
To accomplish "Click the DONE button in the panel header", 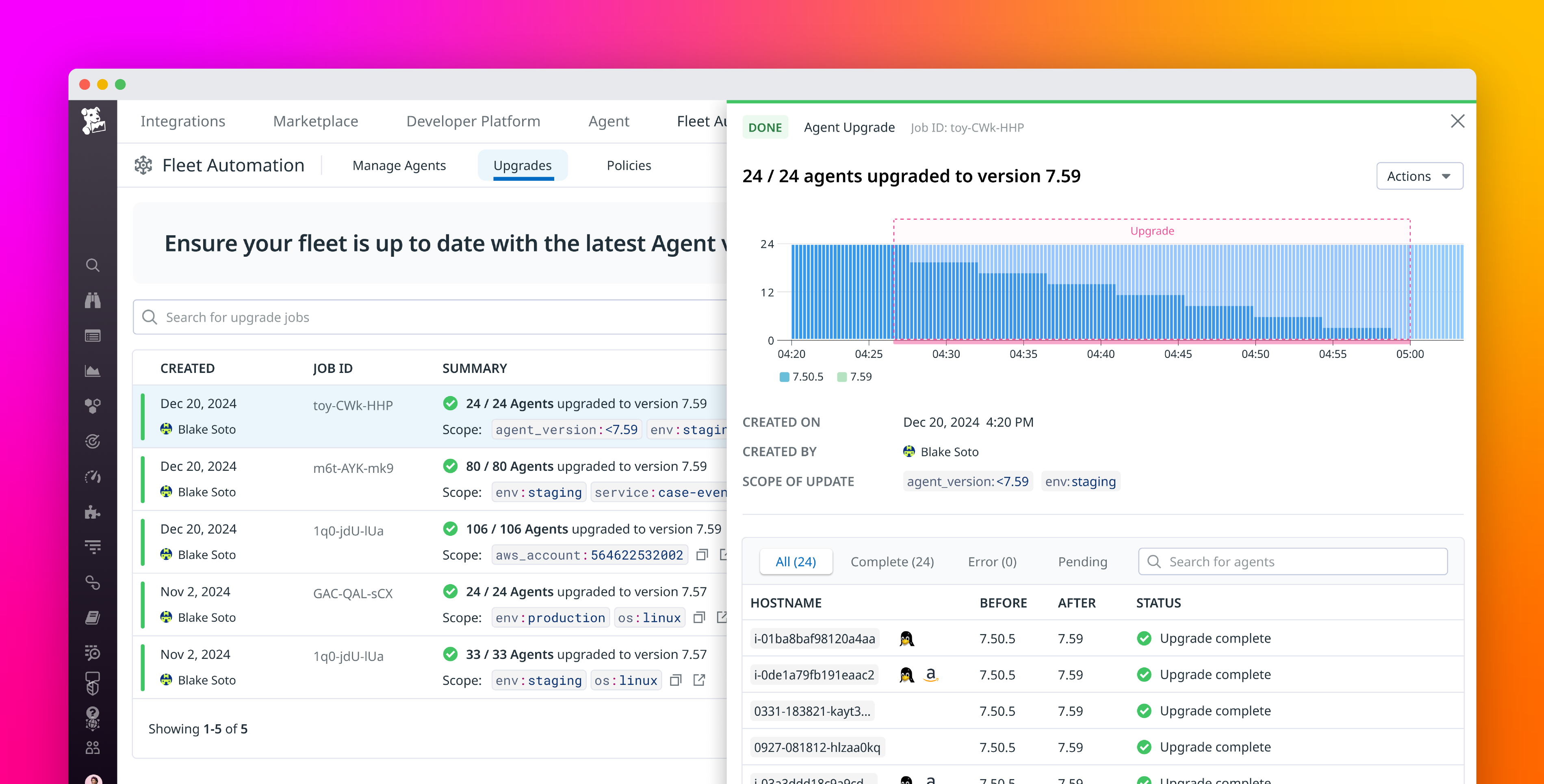I will 765,127.
